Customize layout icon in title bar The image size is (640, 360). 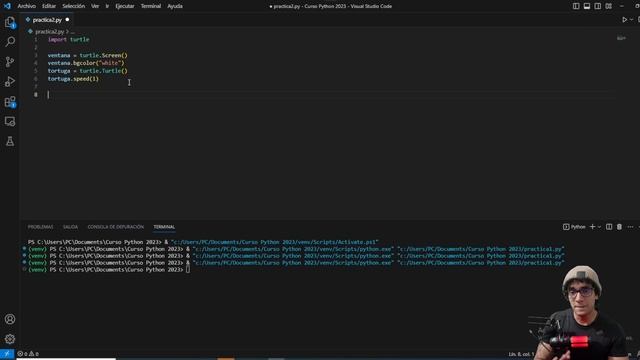click(609, 6)
